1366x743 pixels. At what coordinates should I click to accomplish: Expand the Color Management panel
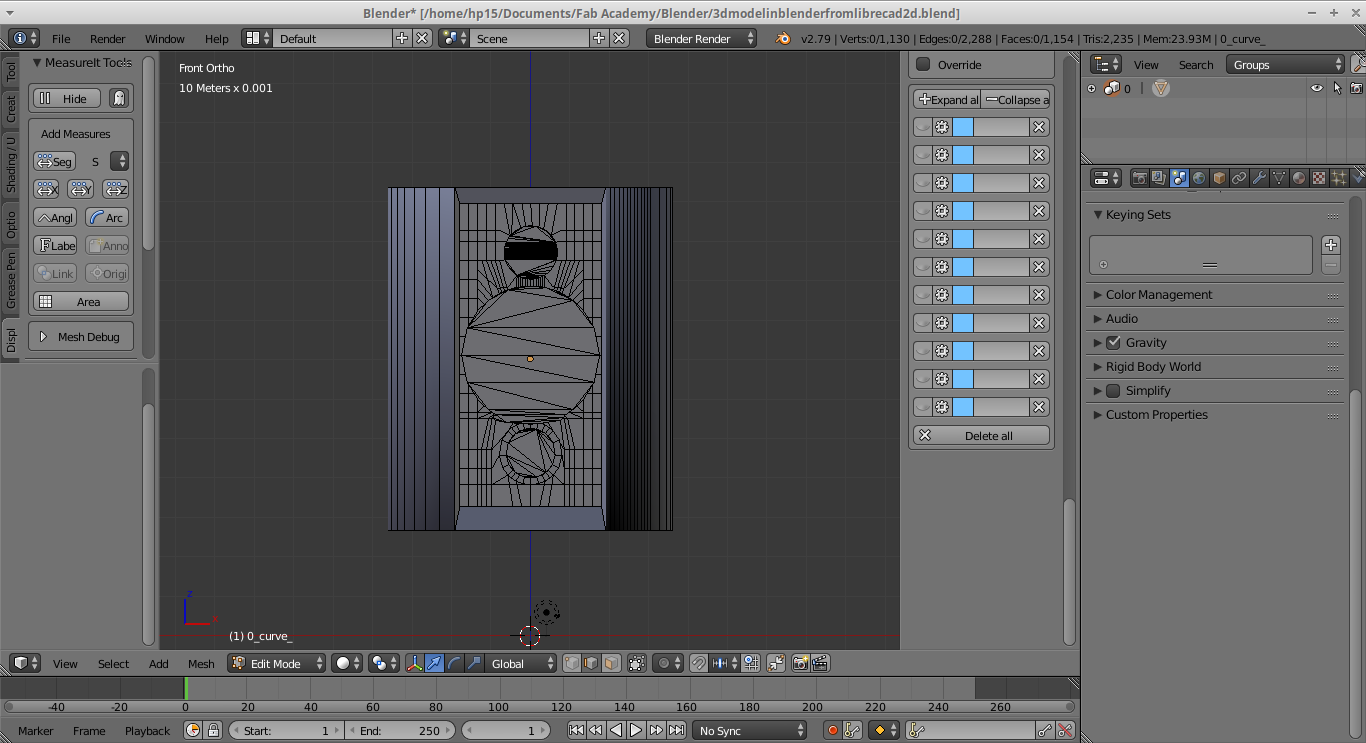[x=1158, y=295]
